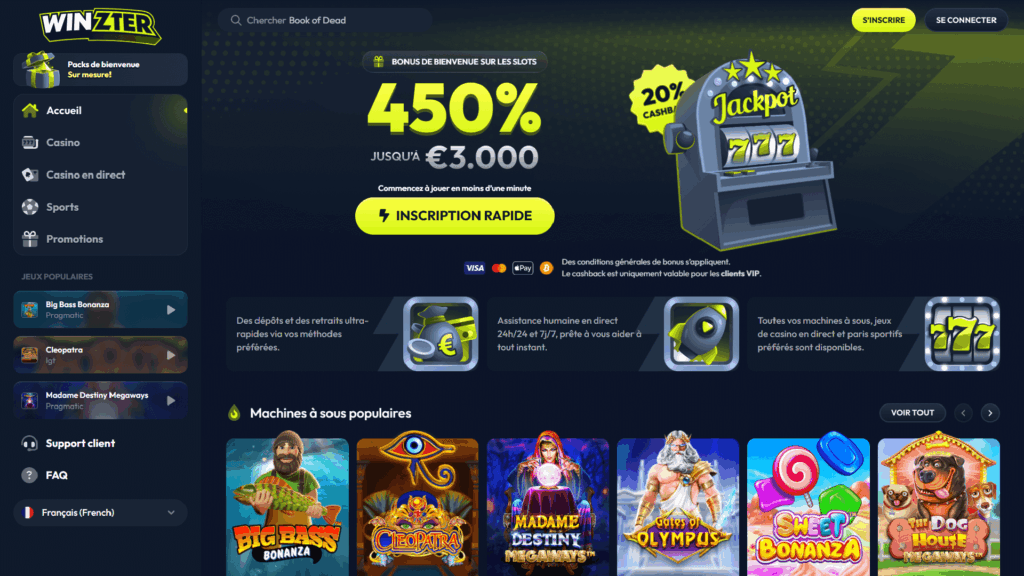Play Cleopatra from the sidebar arrow
The image size is (1024, 576).
point(171,355)
